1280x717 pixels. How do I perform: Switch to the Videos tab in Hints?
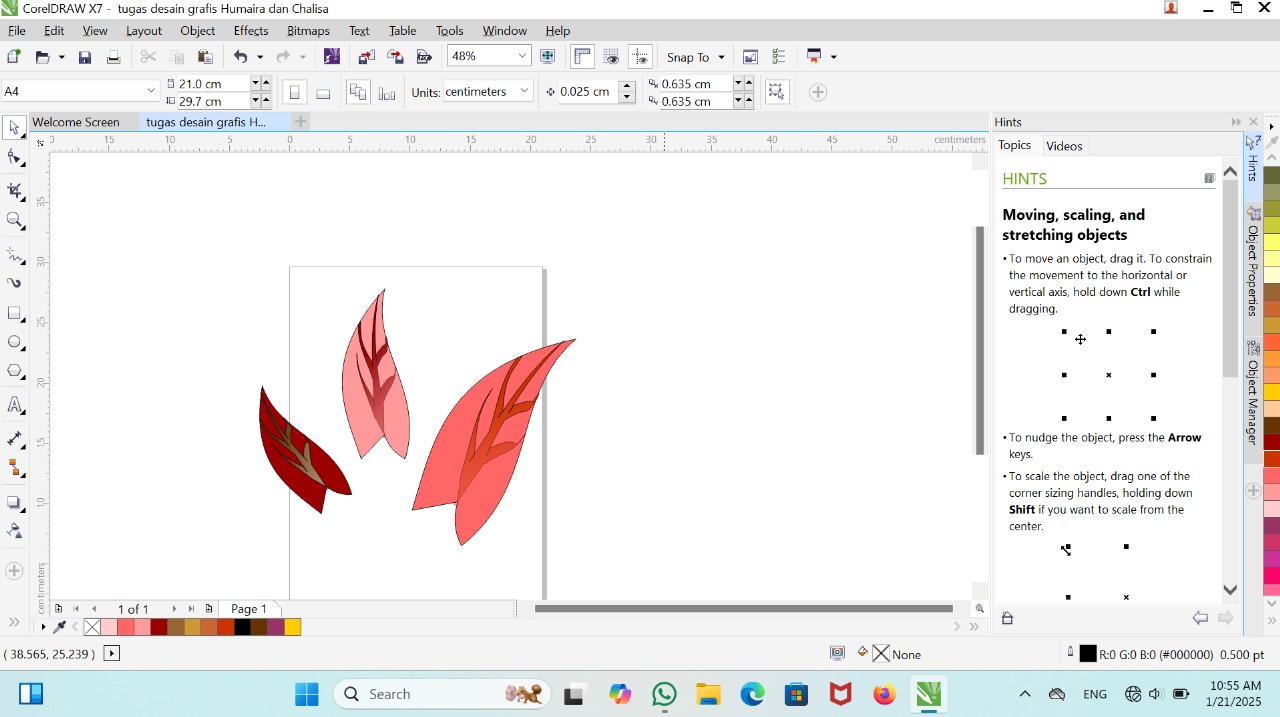tap(1064, 145)
